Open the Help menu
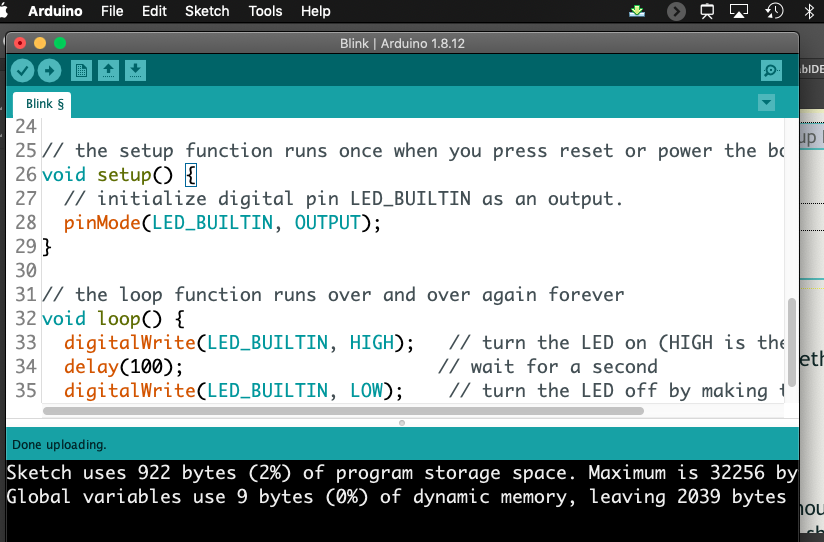824x542 pixels. [x=315, y=11]
